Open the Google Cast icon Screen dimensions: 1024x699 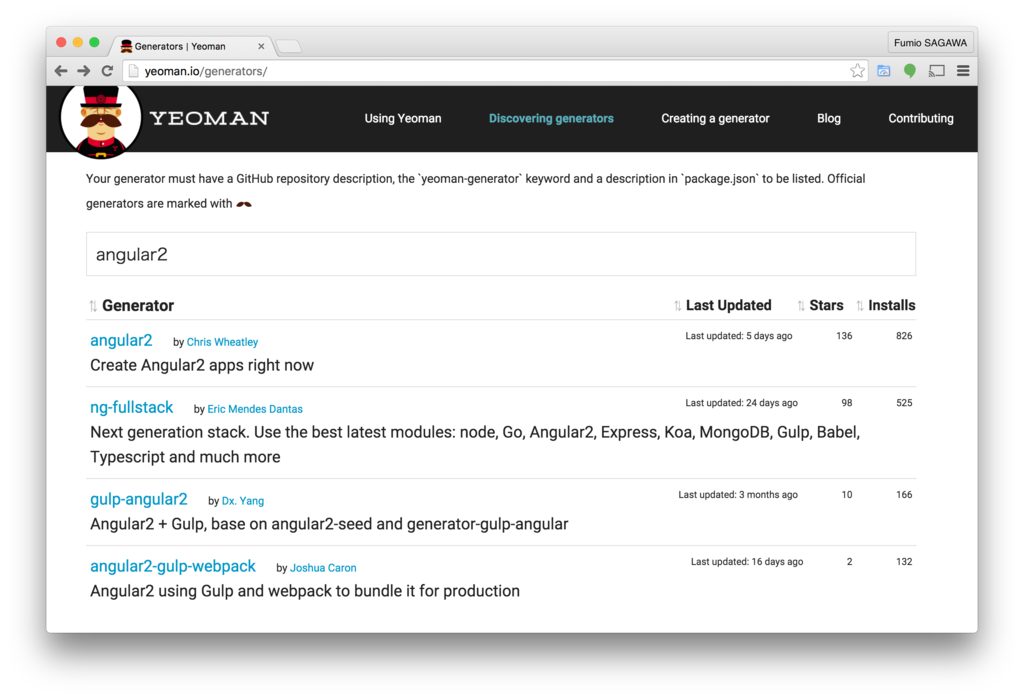pyautogui.click(x=936, y=71)
